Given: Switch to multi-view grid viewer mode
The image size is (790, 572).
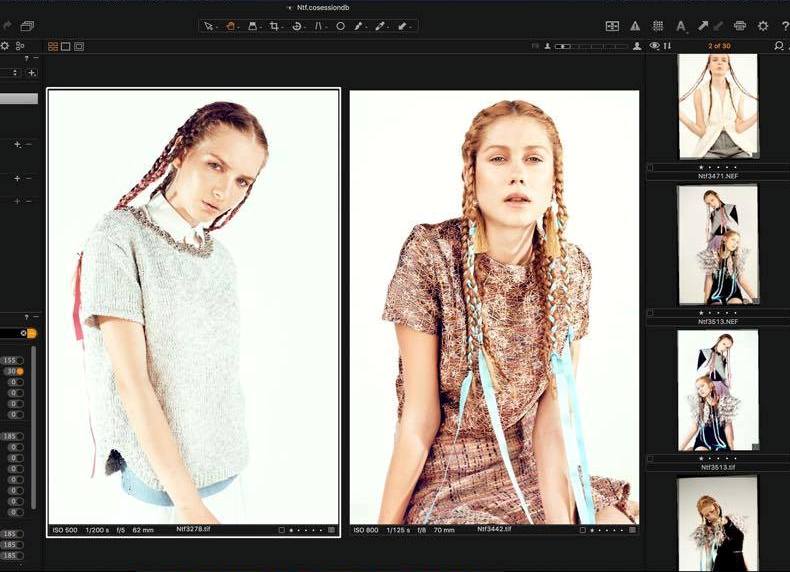Looking at the screenshot, I should click(x=52, y=46).
